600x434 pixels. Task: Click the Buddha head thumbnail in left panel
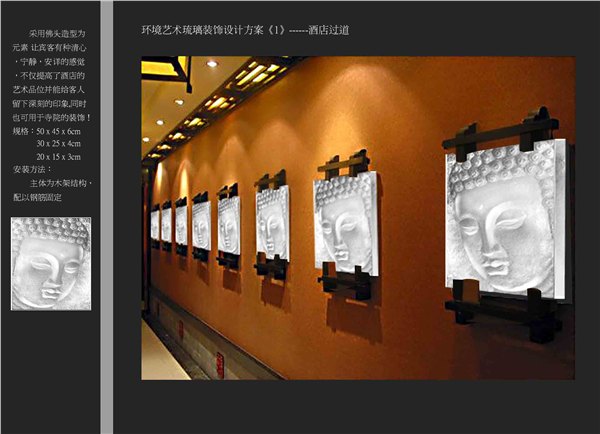(x=51, y=264)
